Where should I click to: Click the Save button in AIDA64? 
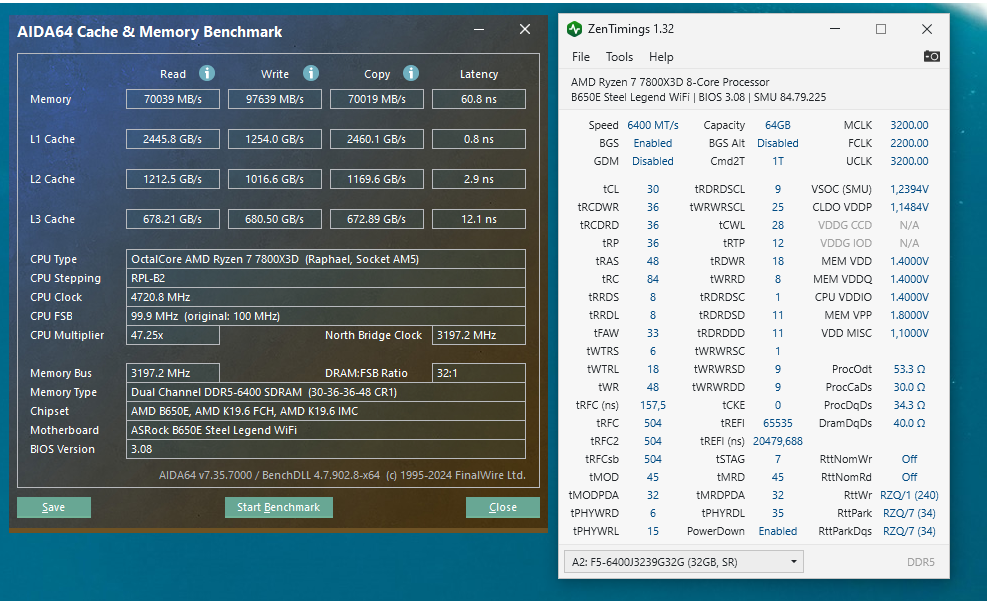coord(54,508)
